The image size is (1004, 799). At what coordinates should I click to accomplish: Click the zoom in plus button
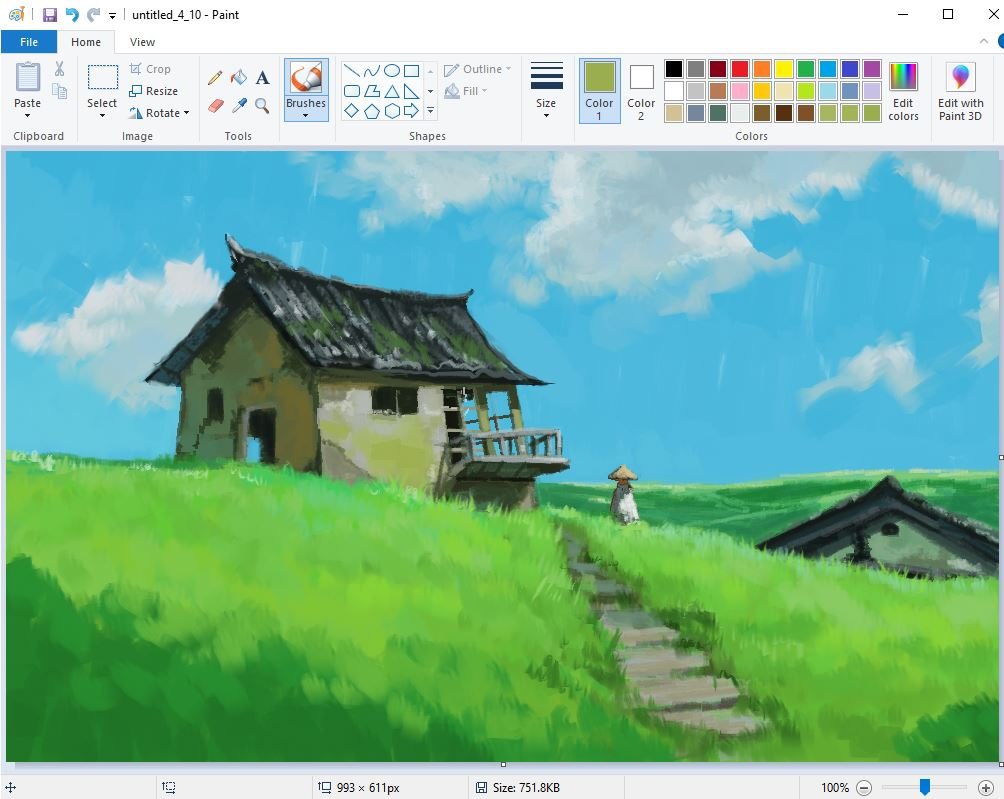[x=986, y=787]
